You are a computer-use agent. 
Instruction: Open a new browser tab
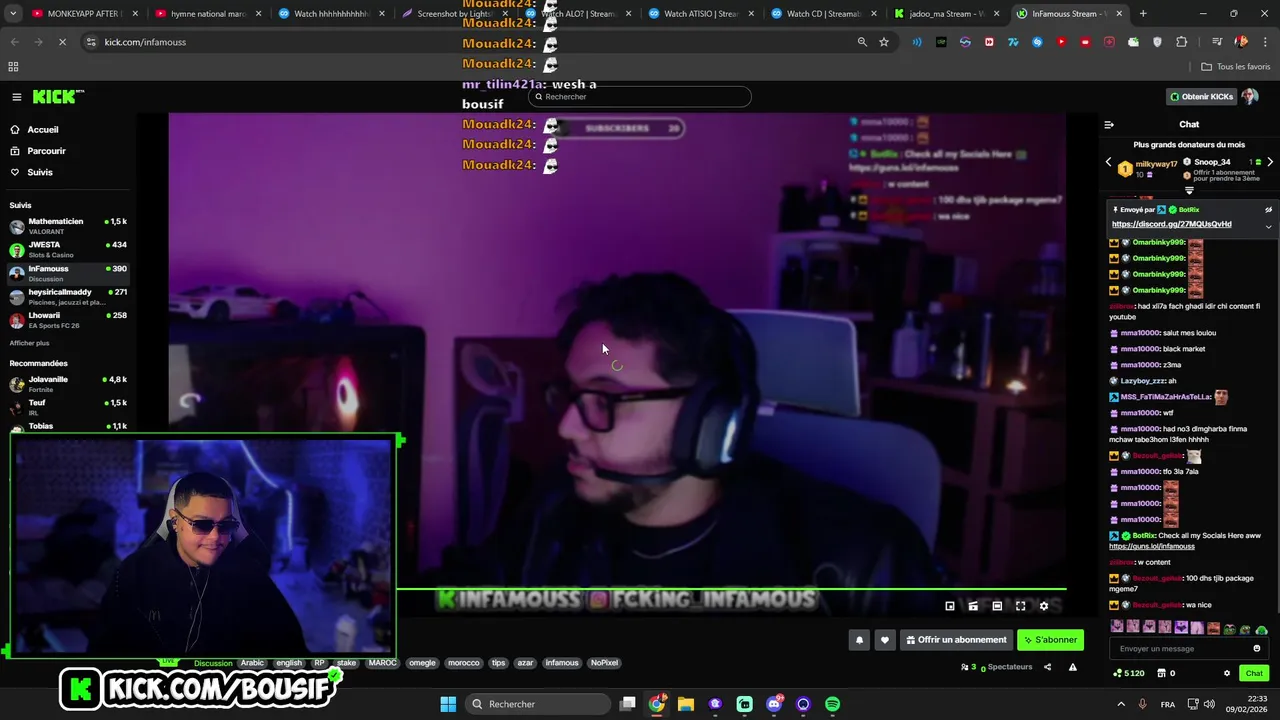click(1143, 14)
